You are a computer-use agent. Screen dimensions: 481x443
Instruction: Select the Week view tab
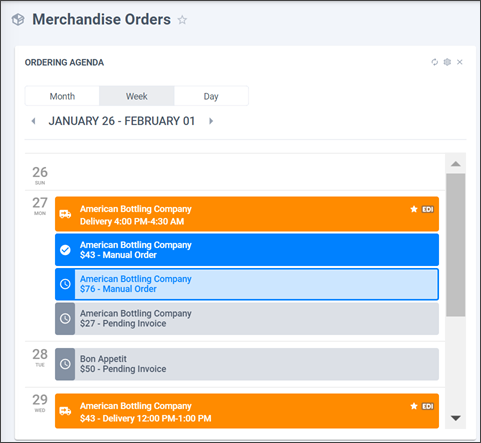(137, 96)
